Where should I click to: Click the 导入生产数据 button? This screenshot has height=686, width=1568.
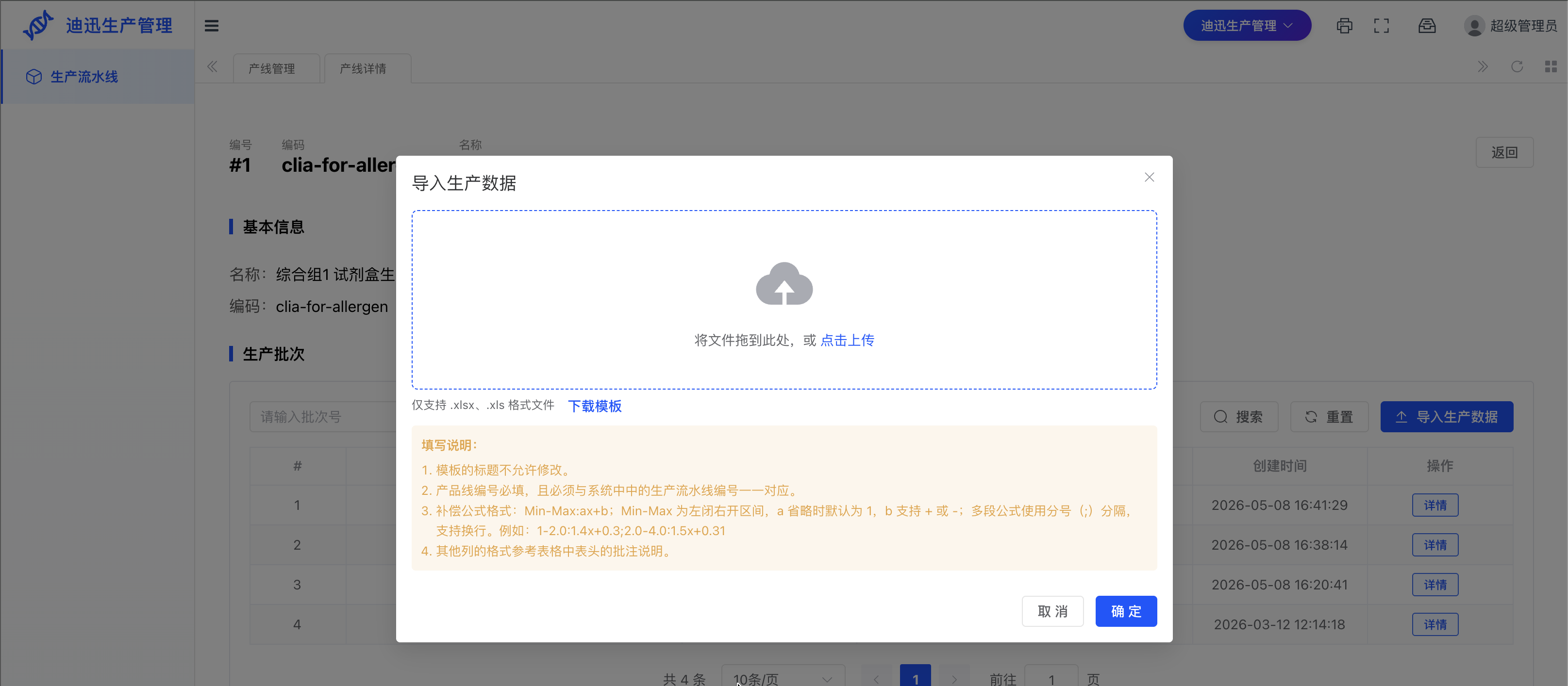[1446, 417]
